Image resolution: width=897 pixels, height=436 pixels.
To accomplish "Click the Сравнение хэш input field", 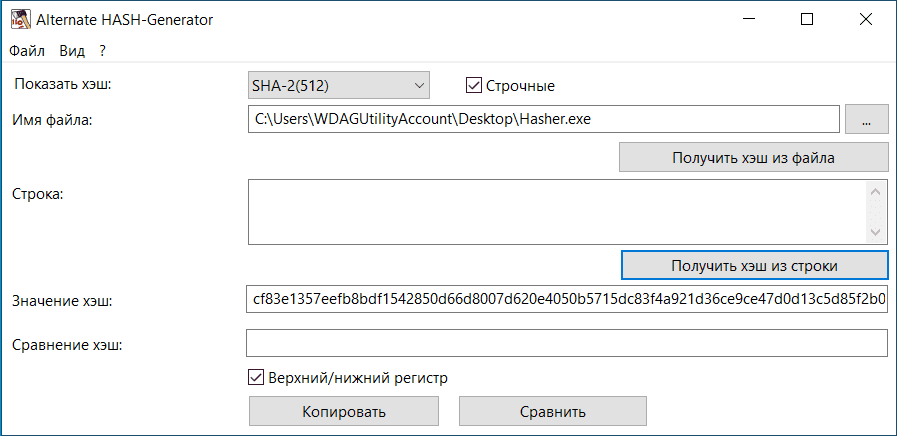I will coord(566,344).
